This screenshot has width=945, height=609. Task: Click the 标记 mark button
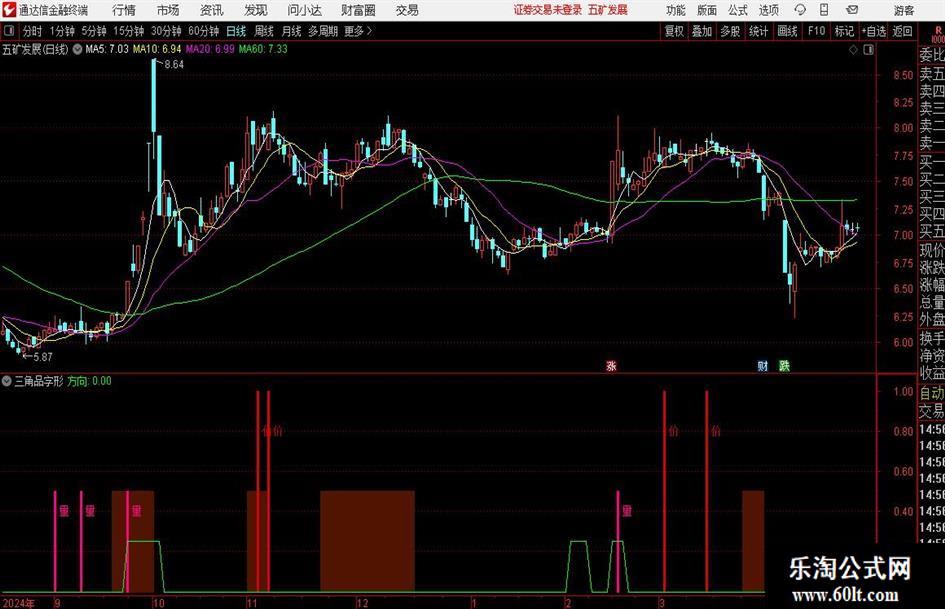[x=844, y=31]
